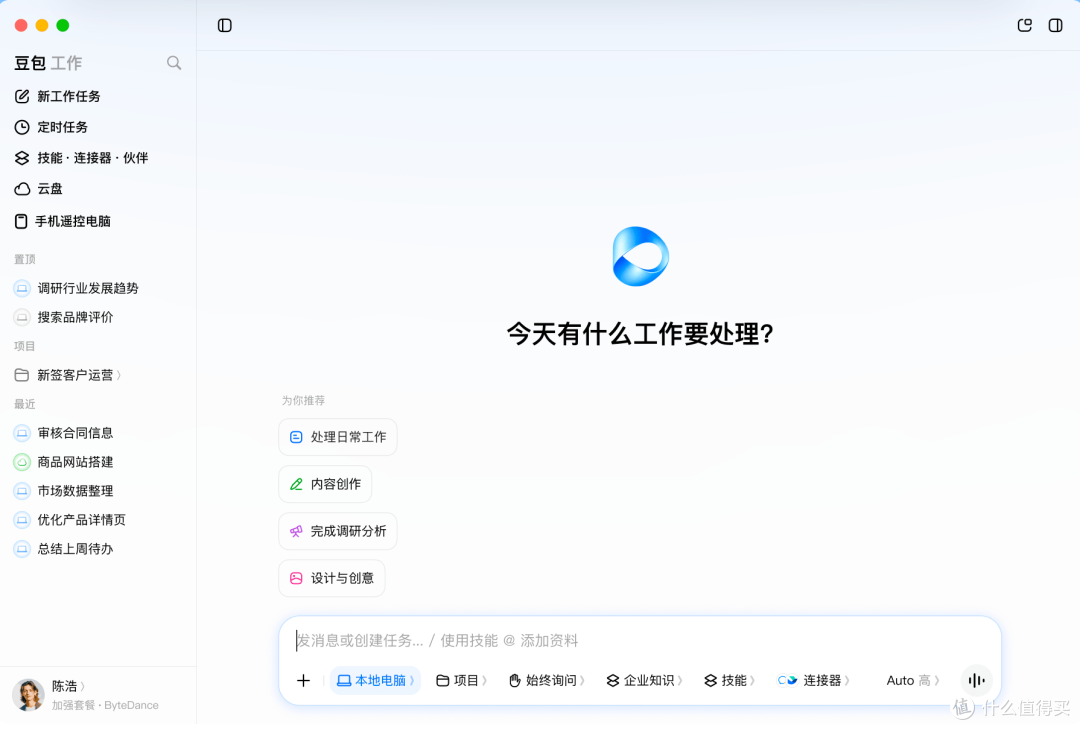Click the telescope icon in 完成调研分析
This screenshot has width=1080, height=730.
[296, 531]
